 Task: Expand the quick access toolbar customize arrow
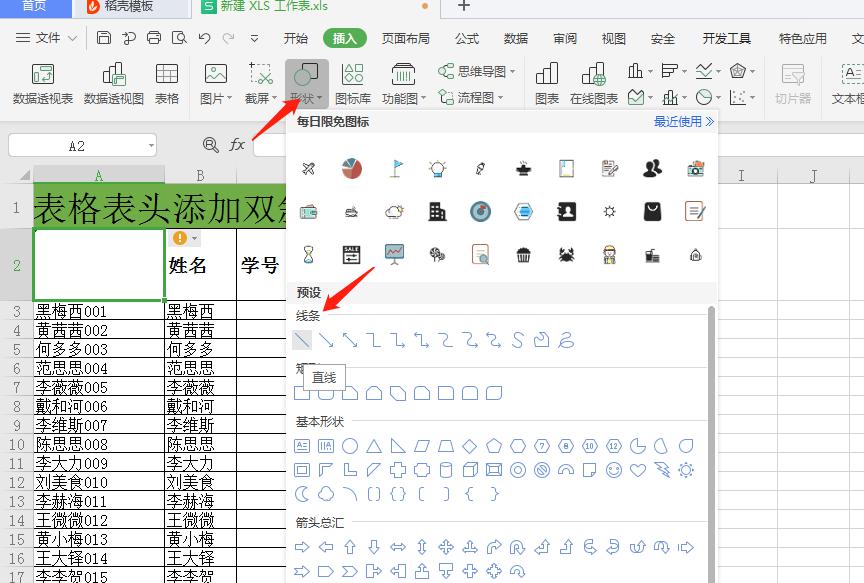click(254, 38)
